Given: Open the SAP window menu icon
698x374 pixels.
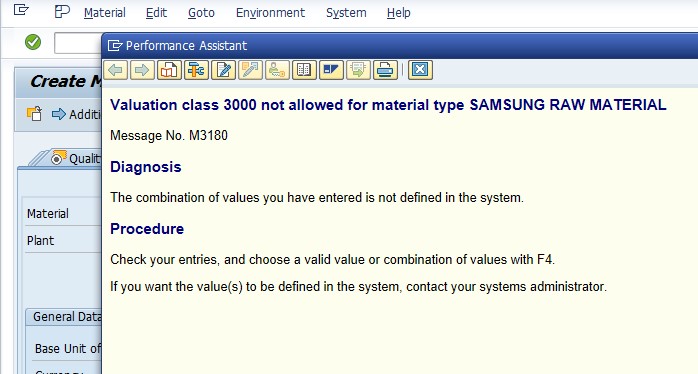Looking at the screenshot, I should (x=21, y=10).
